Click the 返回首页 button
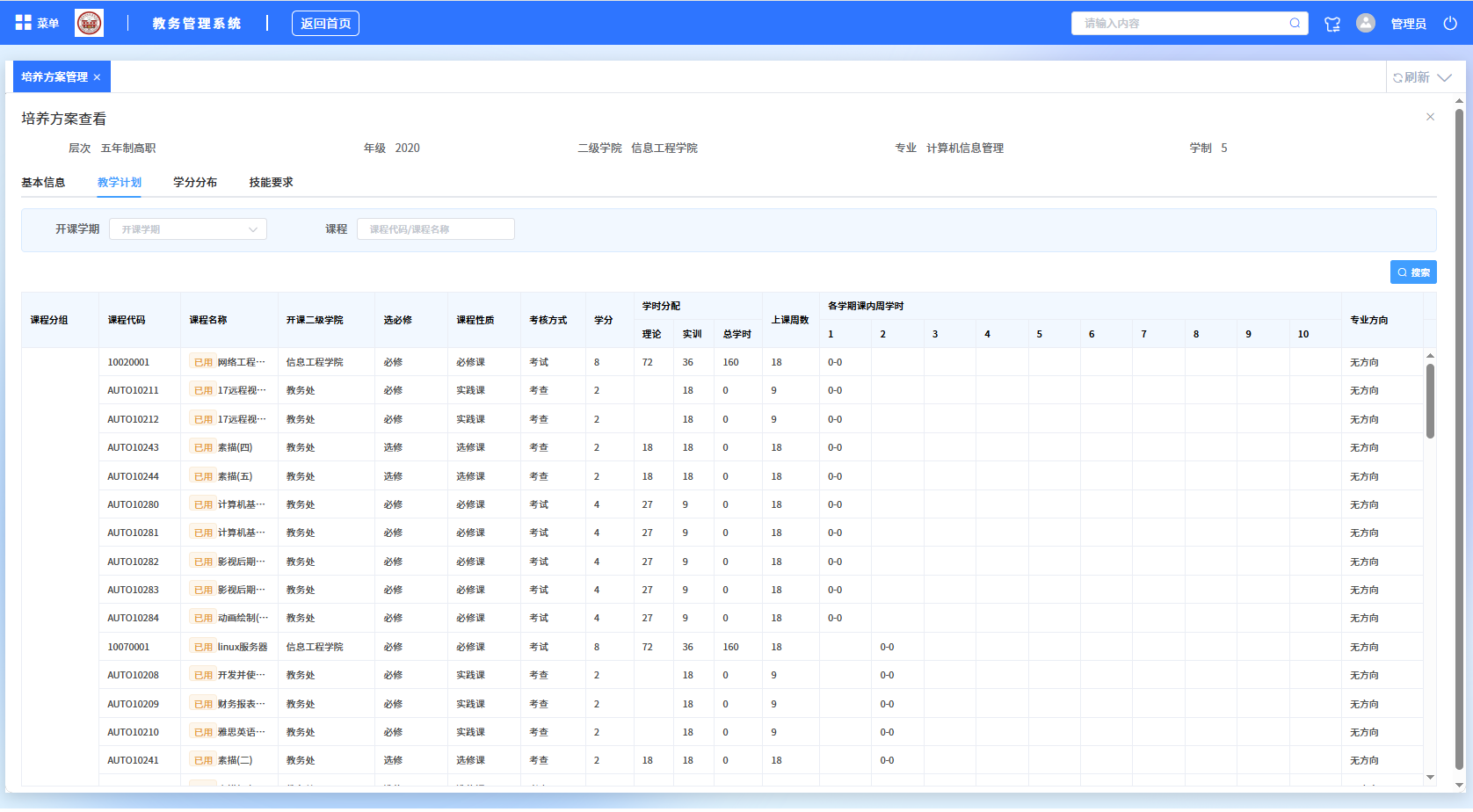Viewport: 1473px width, 812px height. click(325, 24)
